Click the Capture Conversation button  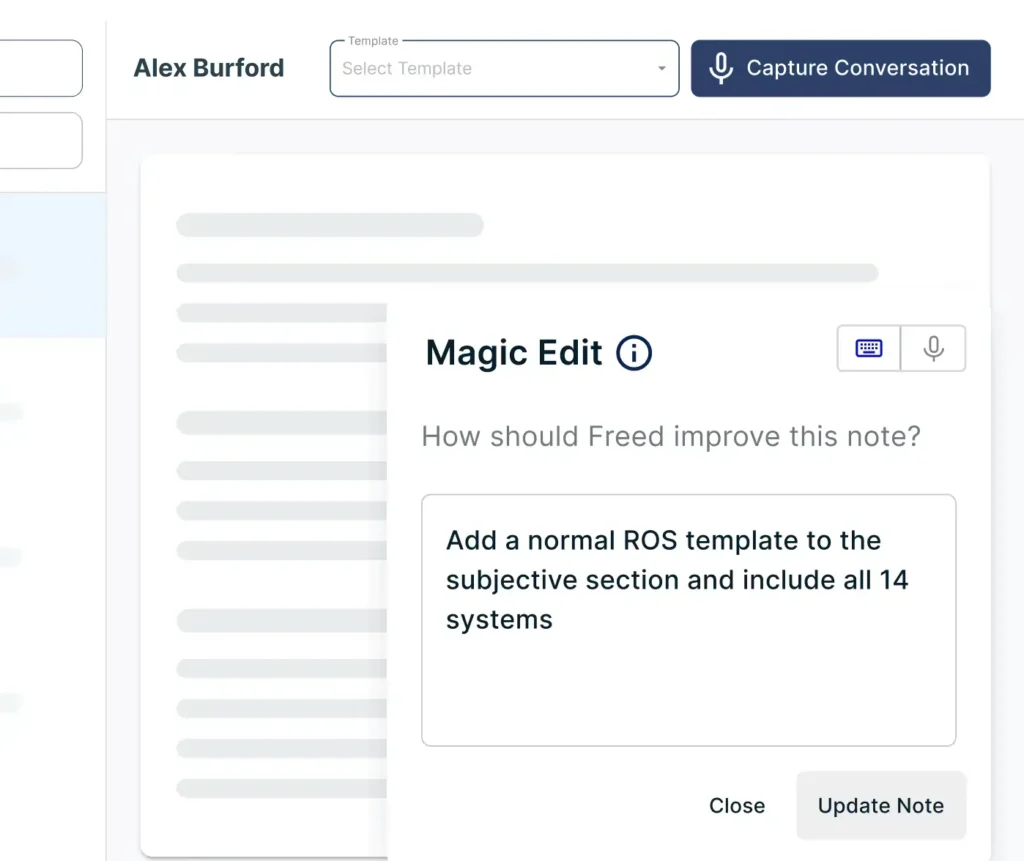point(840,68)
